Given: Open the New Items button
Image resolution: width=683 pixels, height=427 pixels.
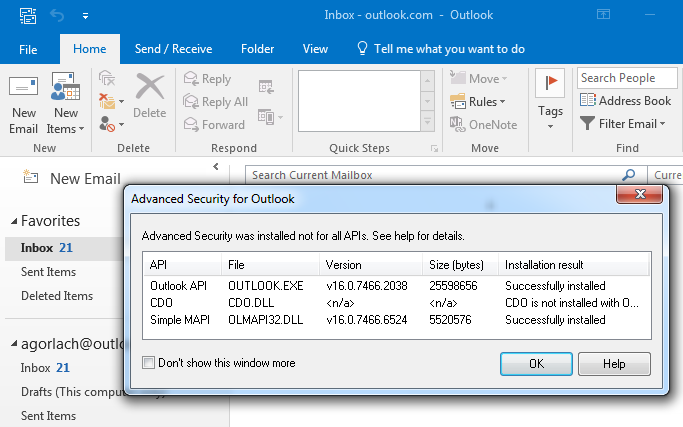Looking at the screenshot, I should [x=65, y=104].
